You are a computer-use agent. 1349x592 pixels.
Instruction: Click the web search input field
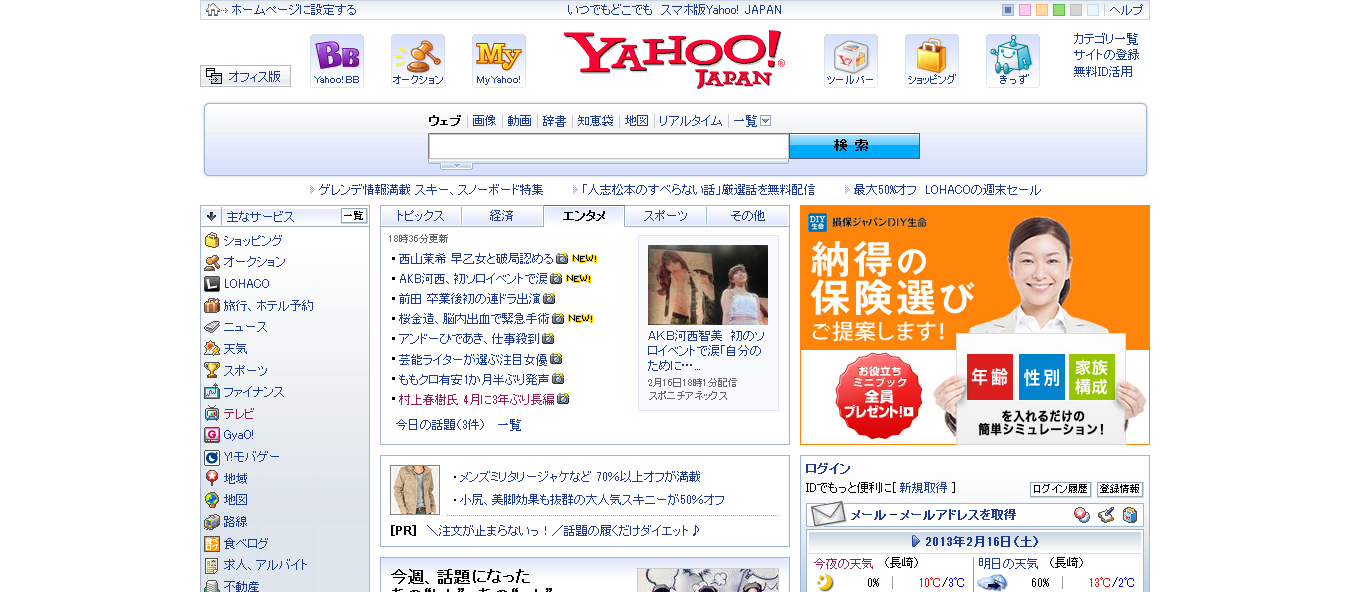[x=609, y=147]
